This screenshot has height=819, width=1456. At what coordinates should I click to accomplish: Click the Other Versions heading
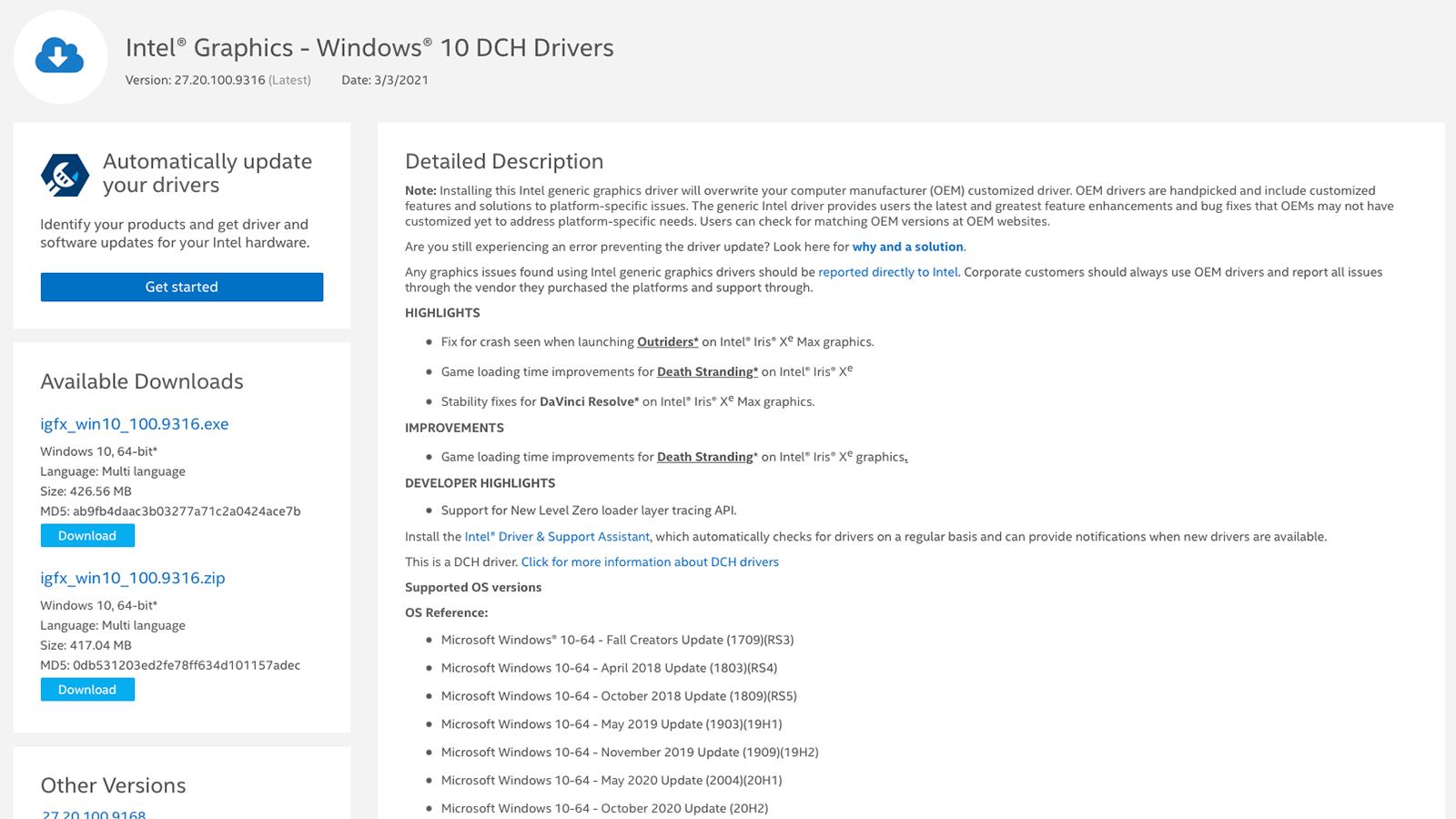pos(113,785)
